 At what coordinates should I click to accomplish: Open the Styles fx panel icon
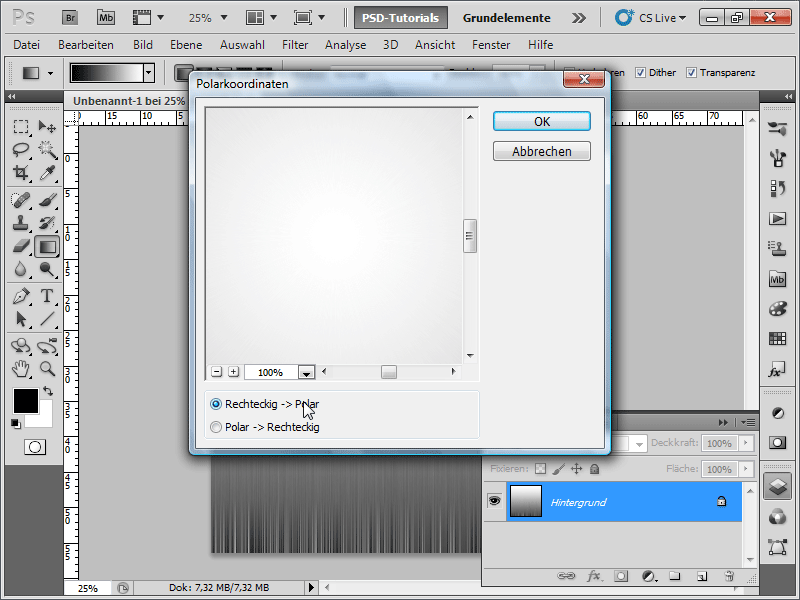tap(777, 370)
